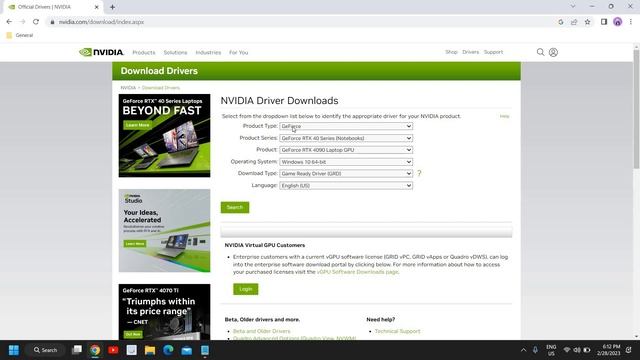
Task: Click the taskbar Search box
Action: (x=45, y=350)
